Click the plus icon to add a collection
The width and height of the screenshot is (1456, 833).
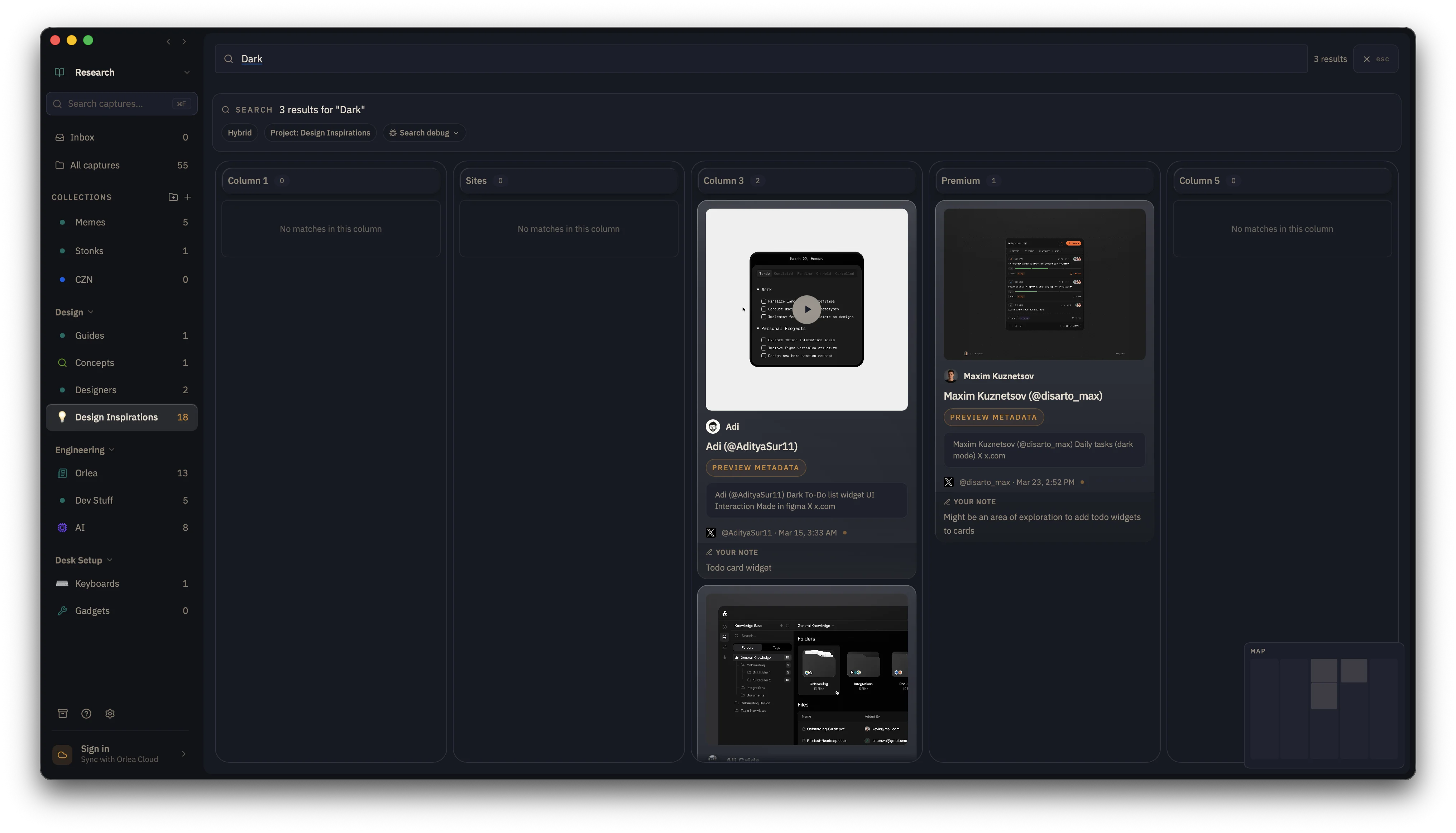click(188, 197)
